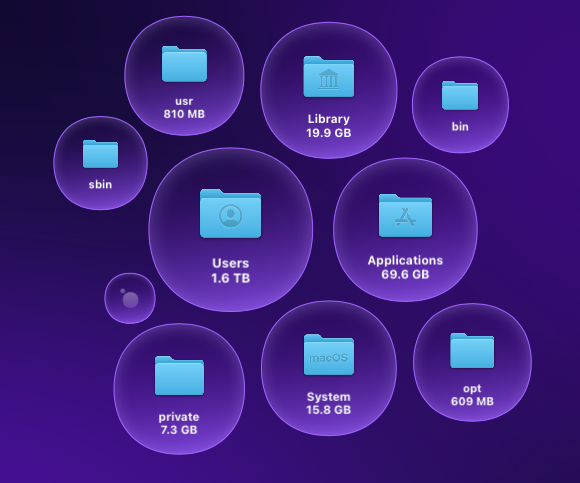Viewport: 580px width, 483px height.
Task: Select the private folder icon
Action: [x=179, y=376]
